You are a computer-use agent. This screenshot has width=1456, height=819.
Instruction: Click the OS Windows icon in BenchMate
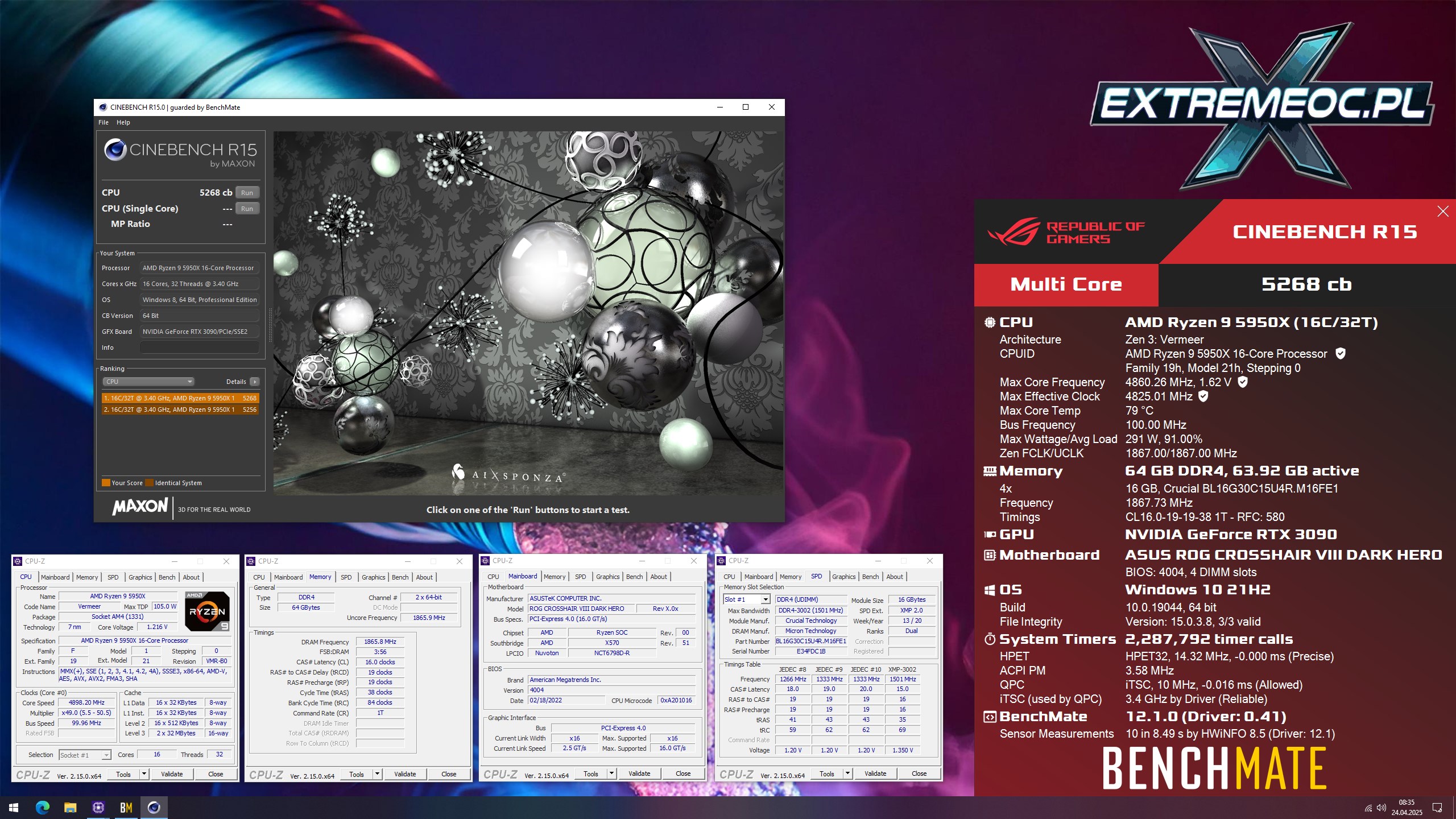tap(990, 590)
